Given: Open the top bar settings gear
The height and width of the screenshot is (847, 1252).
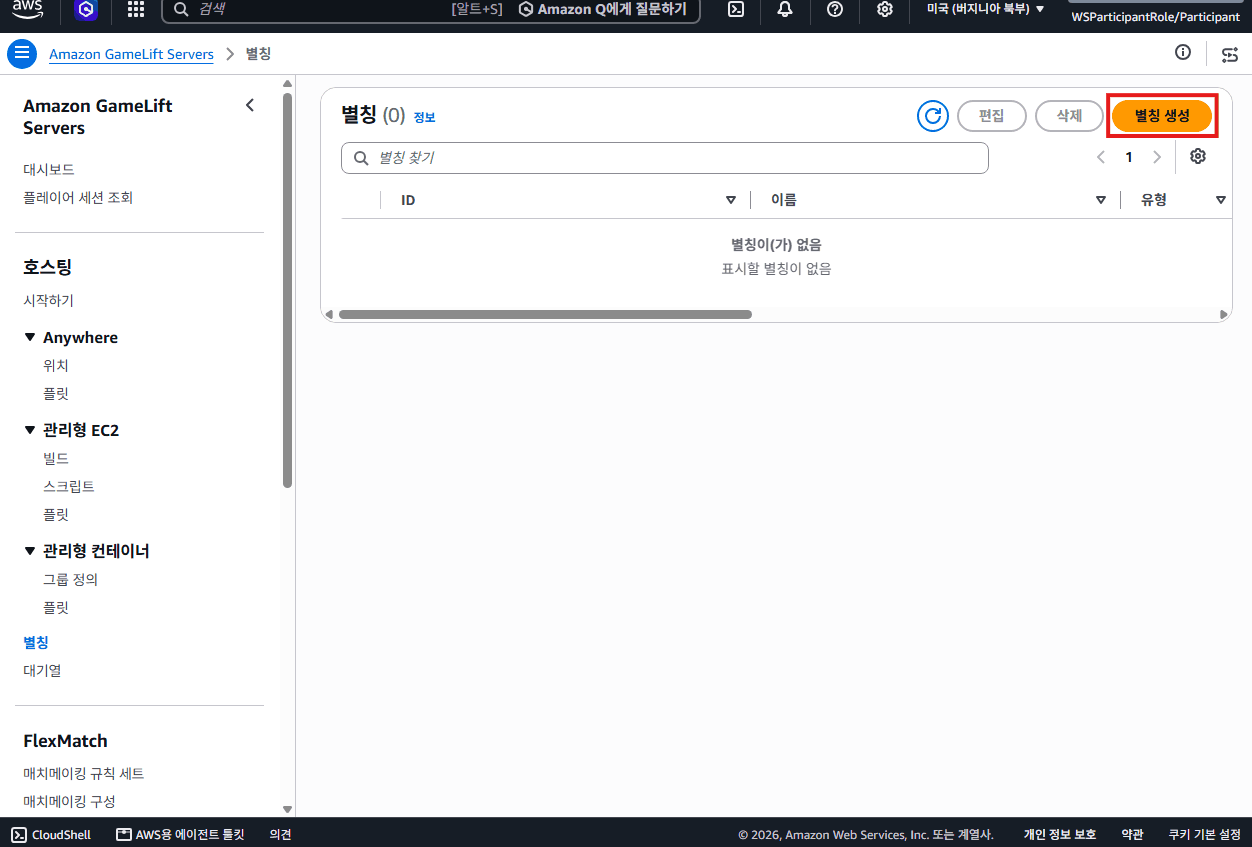Looking at the screenshot, I should pos(885,9).
